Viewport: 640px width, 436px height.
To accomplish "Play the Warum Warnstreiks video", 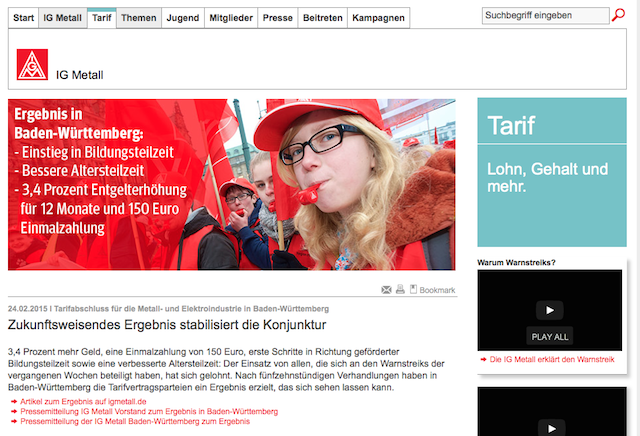I will [549, 310].
